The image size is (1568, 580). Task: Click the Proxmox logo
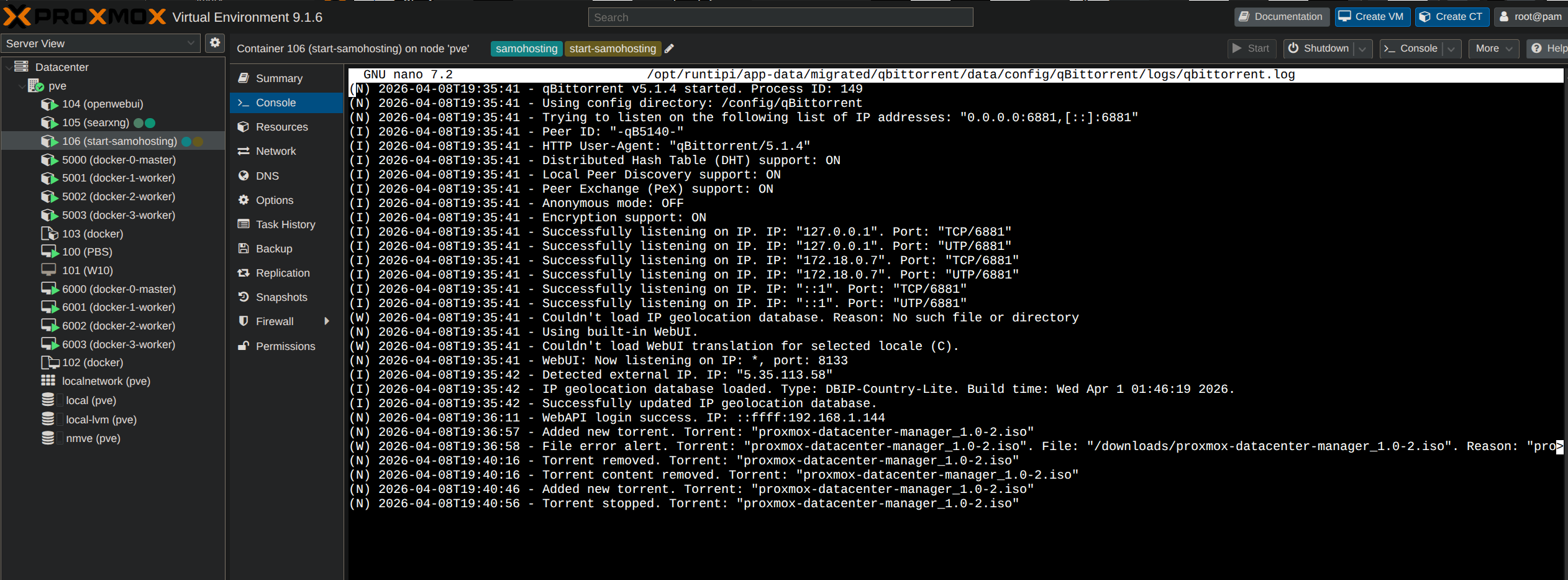point(84,17)
